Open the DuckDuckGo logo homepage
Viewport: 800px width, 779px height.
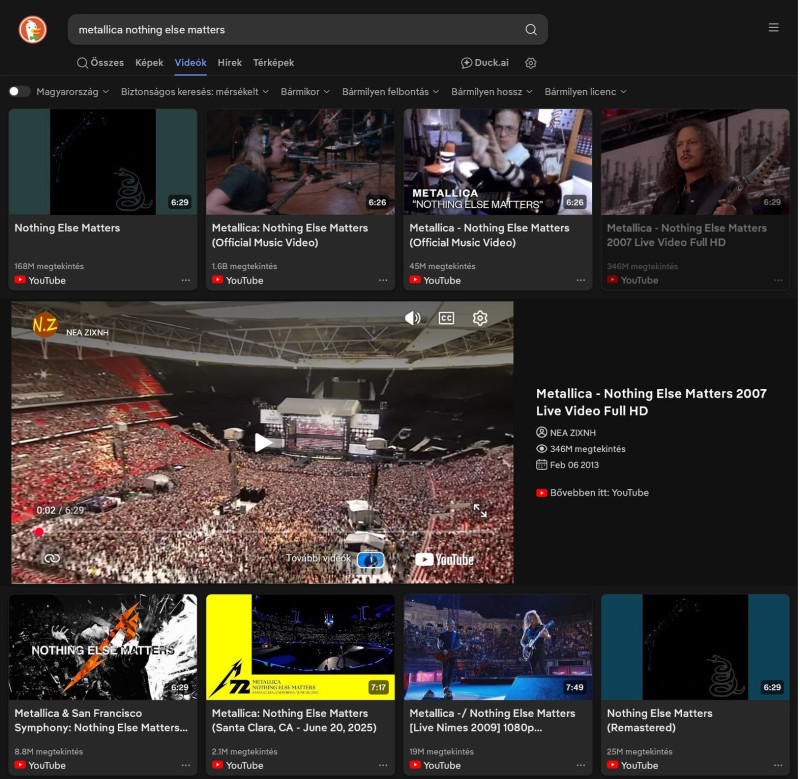pos(33,29)
